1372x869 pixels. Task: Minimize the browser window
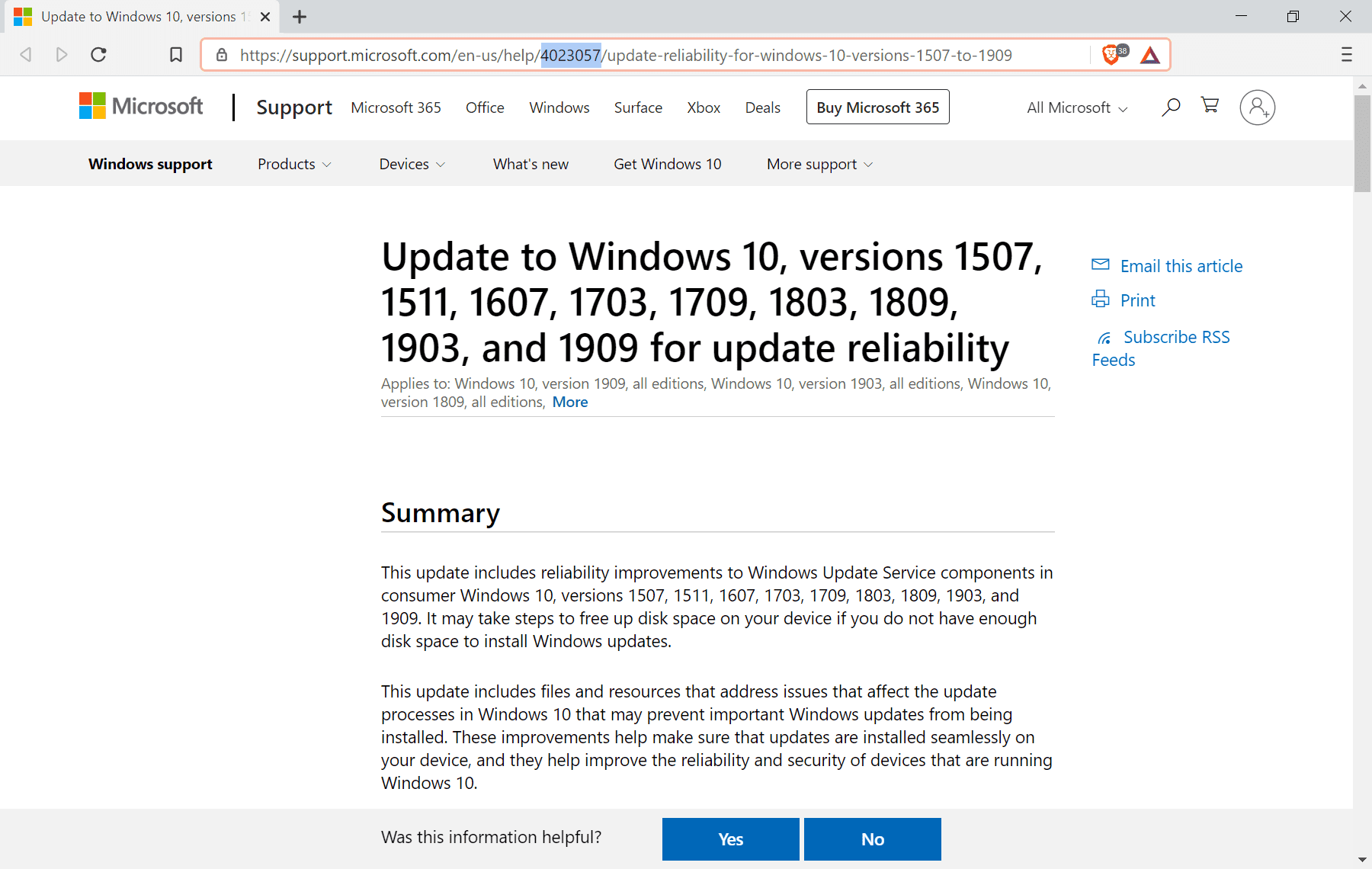[x=1241, y=16]
